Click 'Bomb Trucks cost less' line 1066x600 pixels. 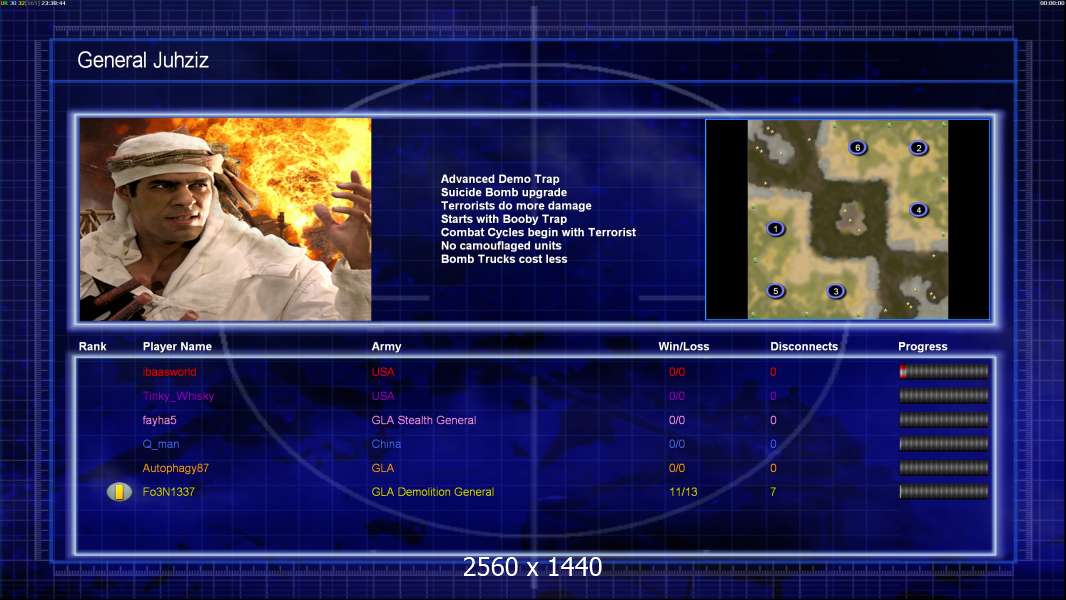point(504,259)
